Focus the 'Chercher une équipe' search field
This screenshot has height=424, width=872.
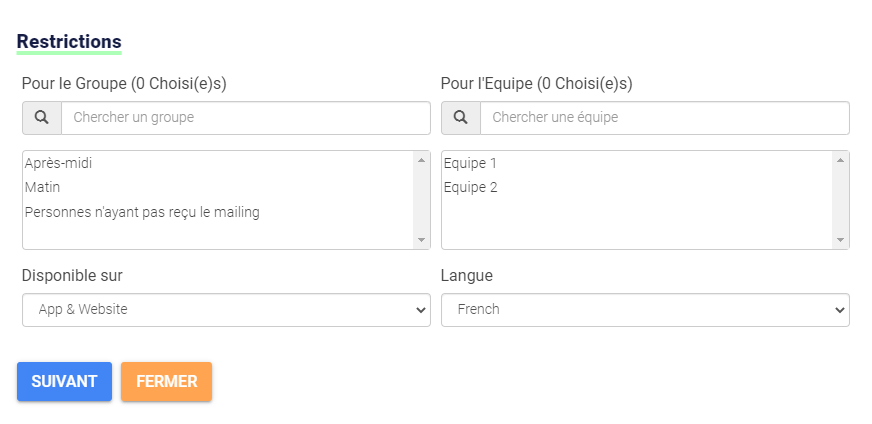(x=665, y=117)
